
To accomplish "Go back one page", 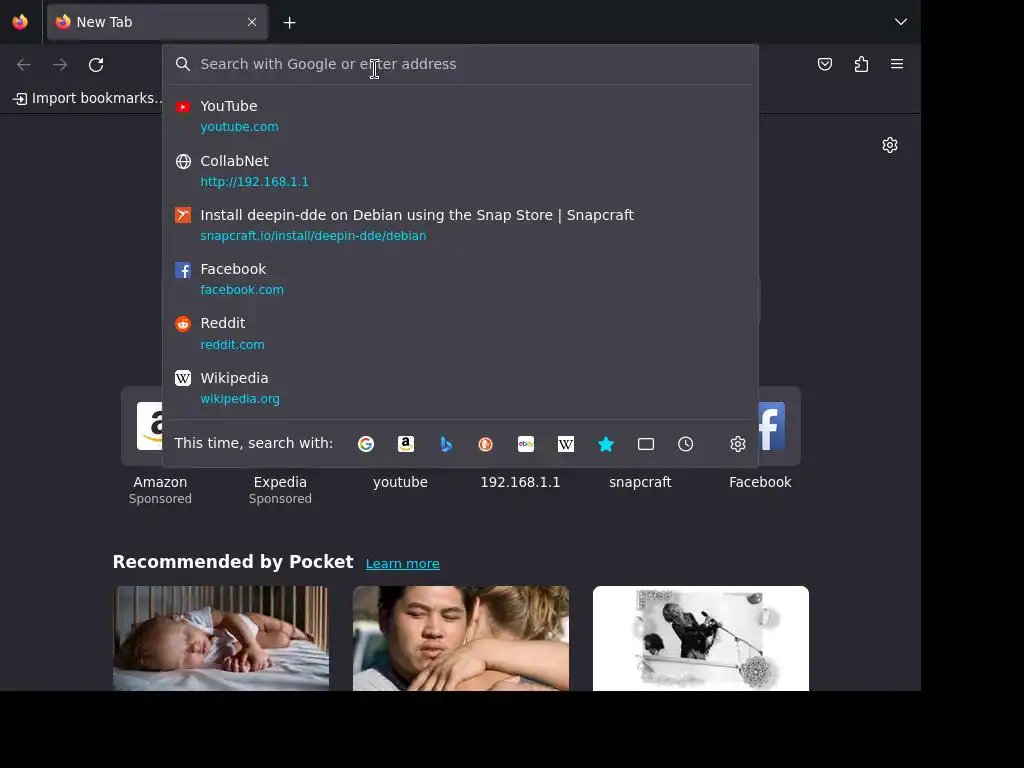I will [24, 65].
